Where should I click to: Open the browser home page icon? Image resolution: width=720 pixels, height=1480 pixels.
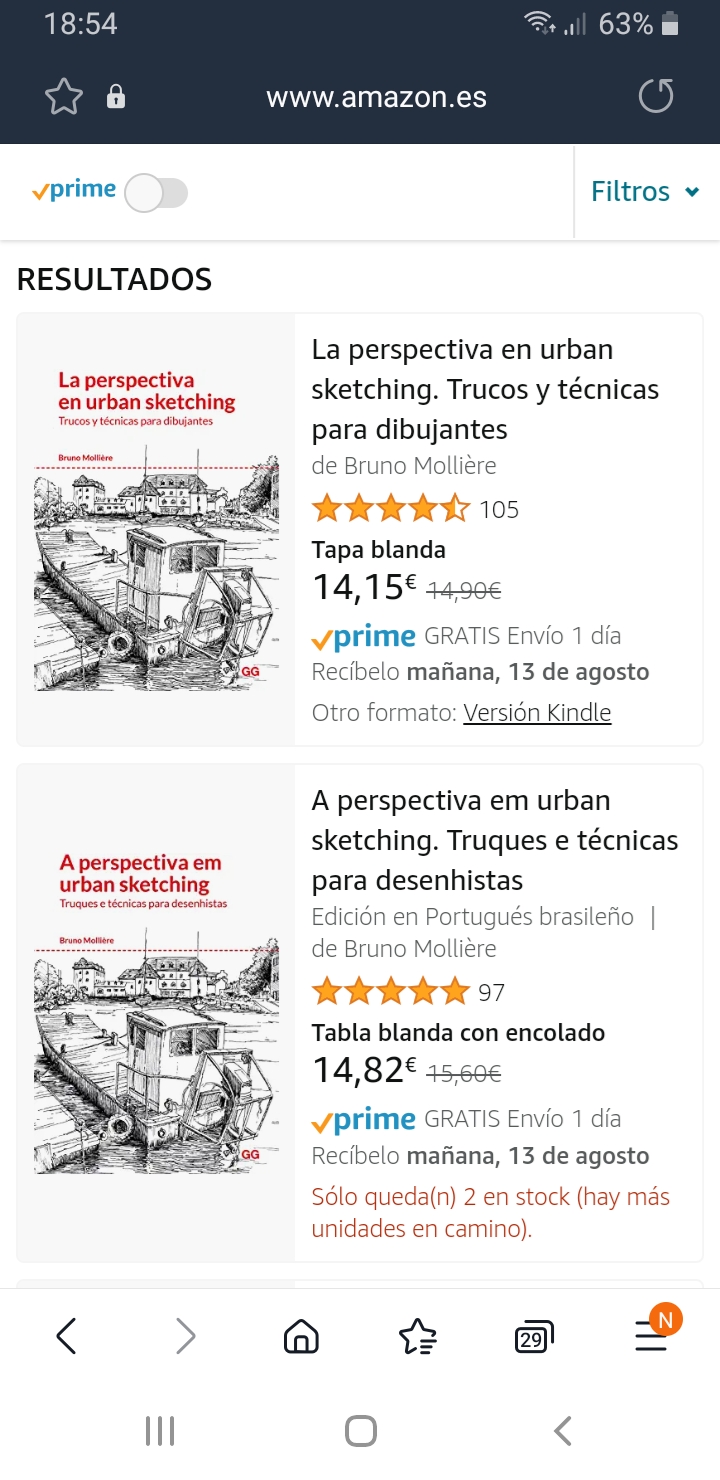pyautogui.click(x=301, y=1336)
